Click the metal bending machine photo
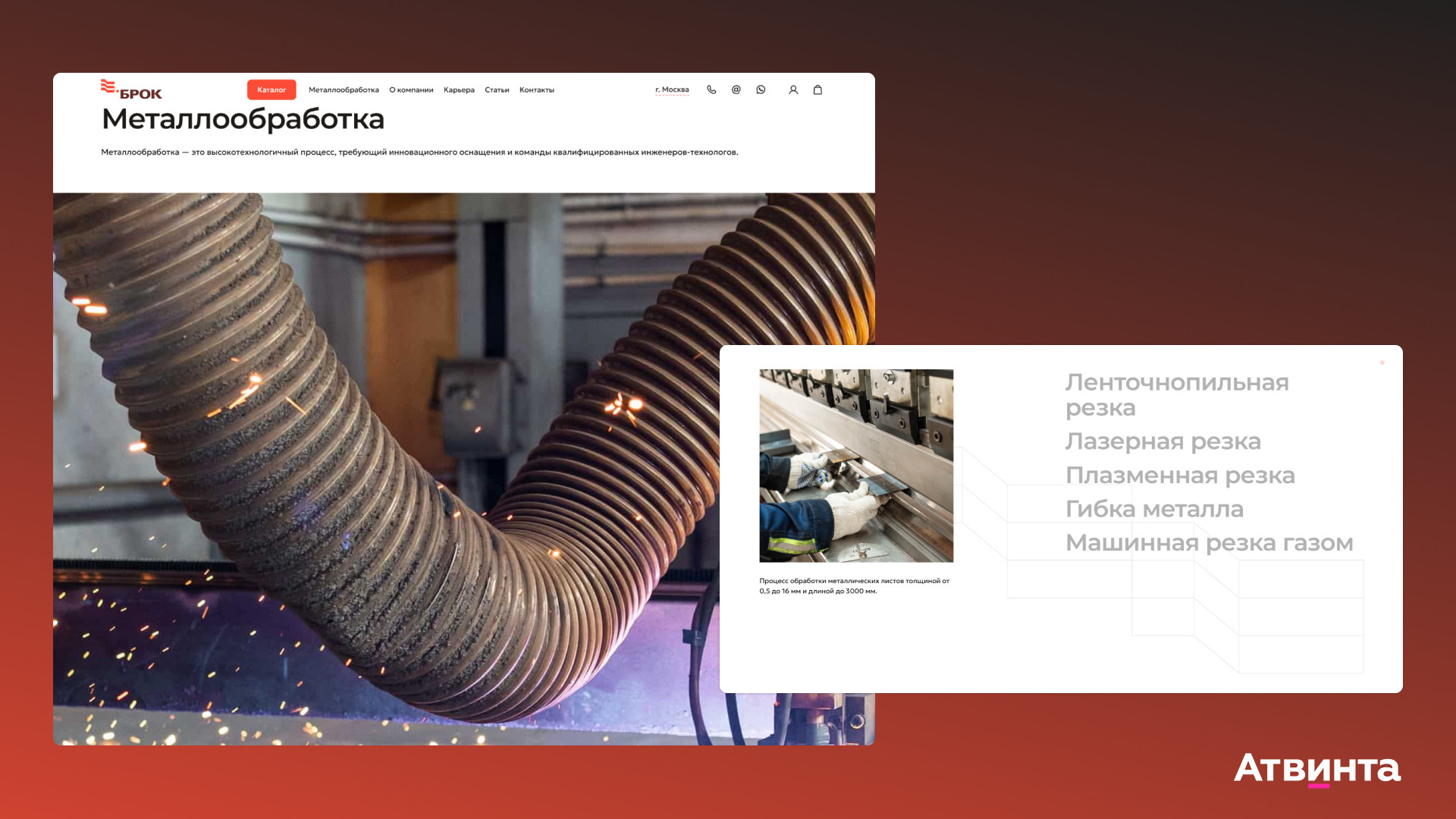This screenshot has height=819, width=1456. coord(856,466)
